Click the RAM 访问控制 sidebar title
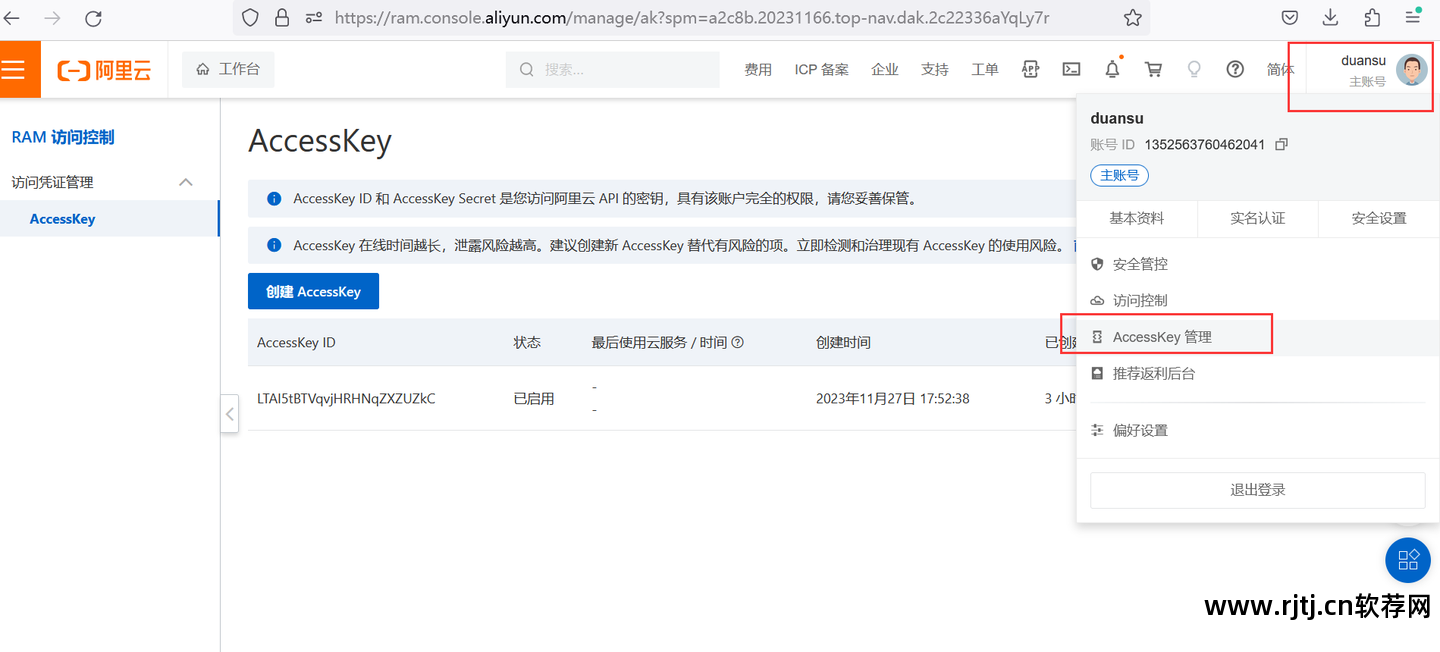 63,137
